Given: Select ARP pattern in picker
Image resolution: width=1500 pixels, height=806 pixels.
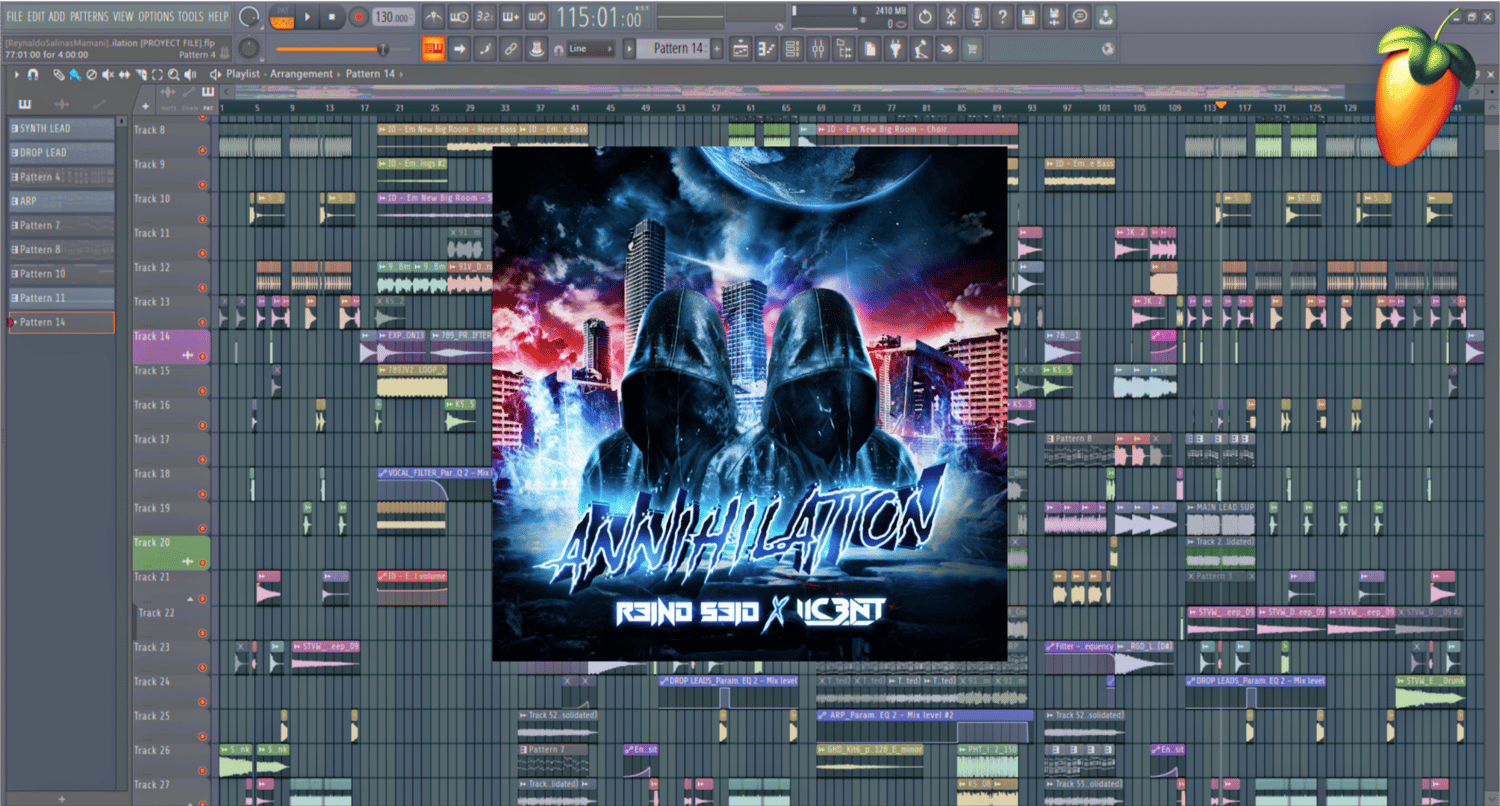Looking at the screenshot, I should click(62, 201).
